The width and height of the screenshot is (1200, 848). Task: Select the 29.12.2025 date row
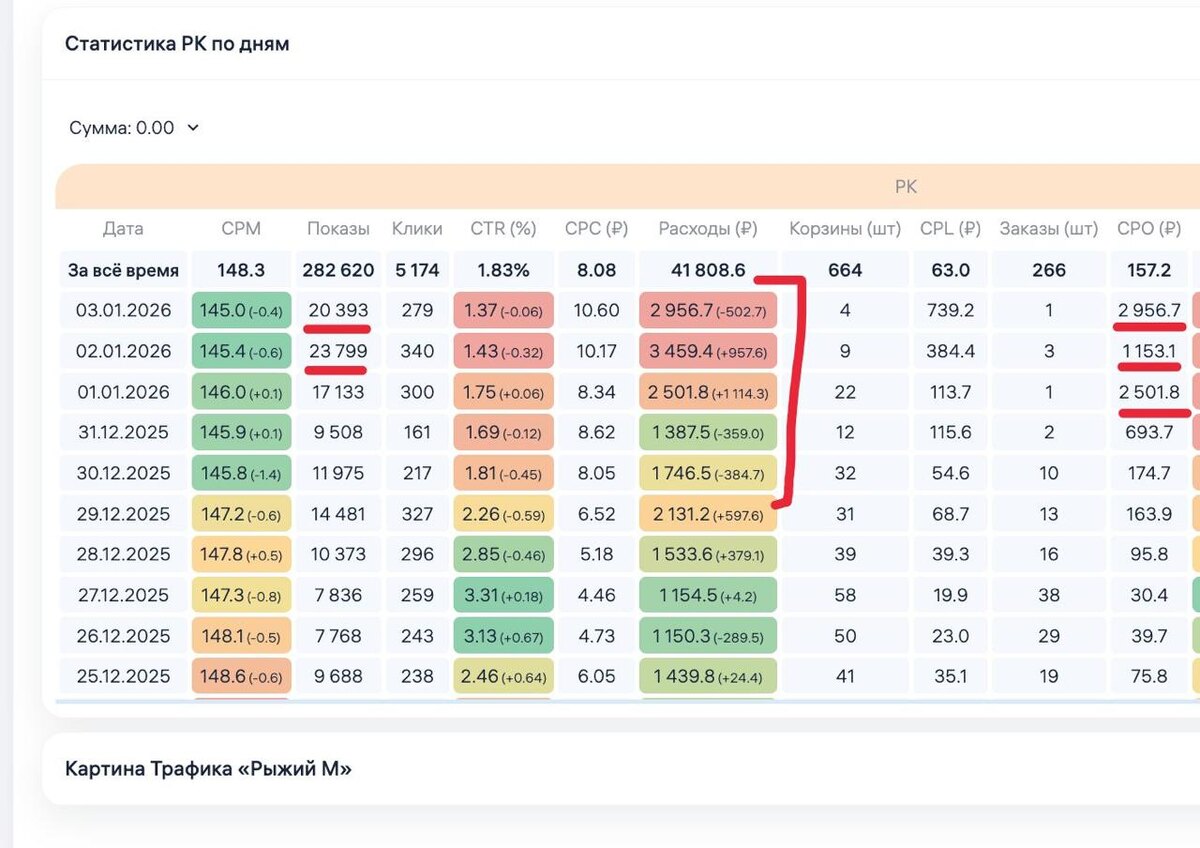pyautogui.click(x=628, y=514)
